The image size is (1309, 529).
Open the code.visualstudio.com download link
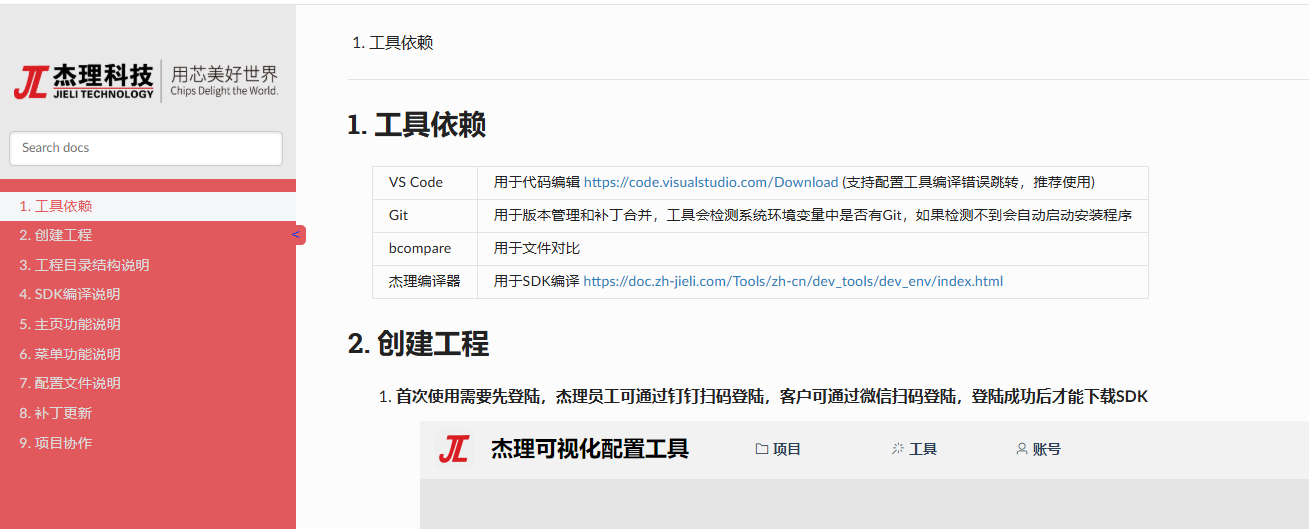pos(711,182)
